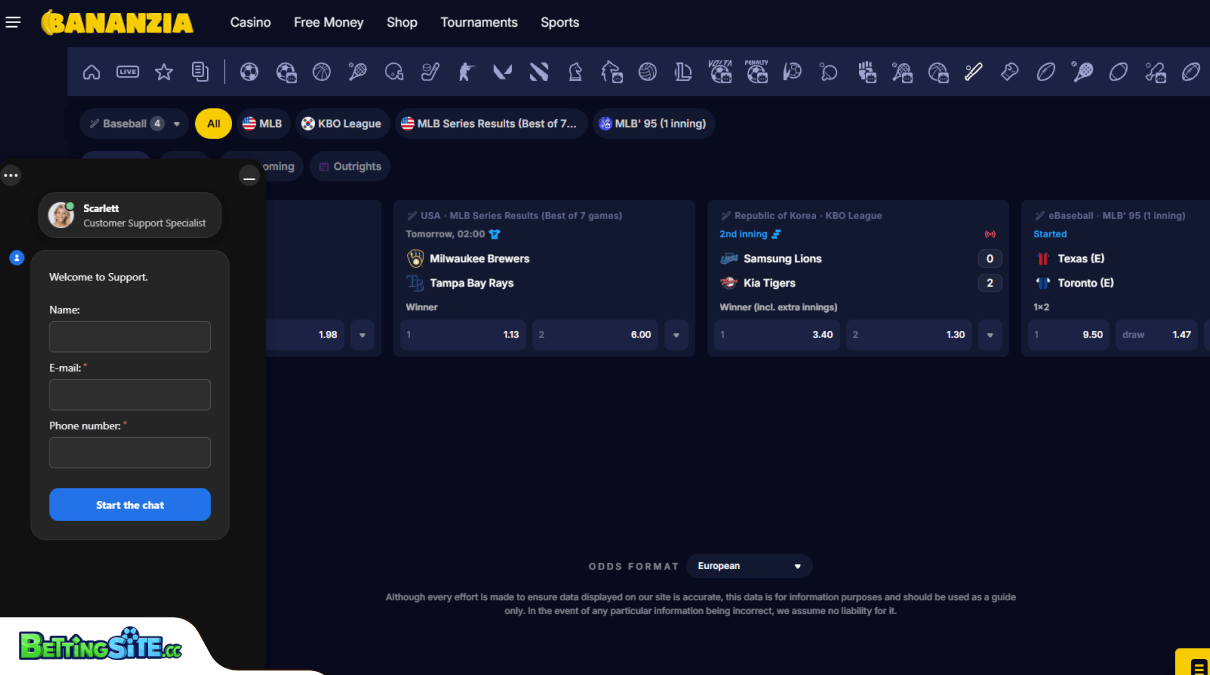Open the Free Money menu
This screenshot has height=675, width=1210.
pos(329,22)
